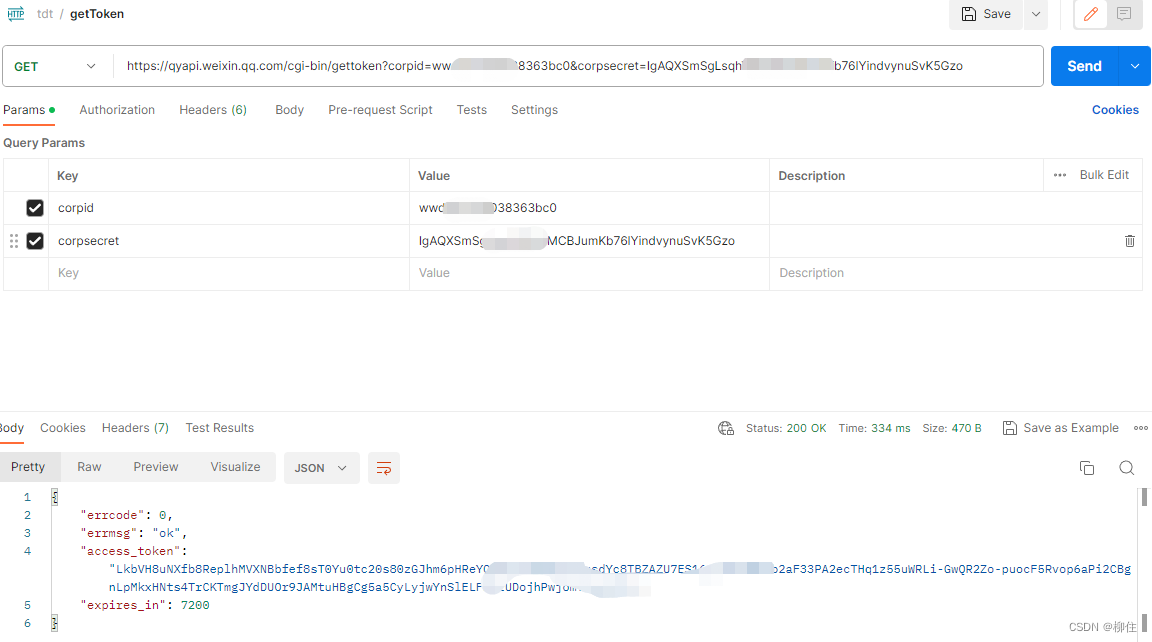Copy the response body icon
The image size is (1152, 642).
(x=1087, y=468)
